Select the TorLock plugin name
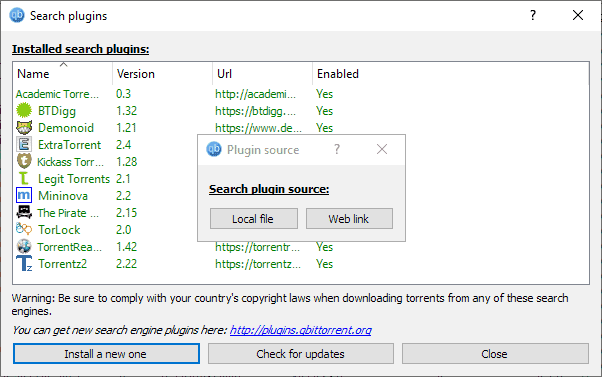This screenshot has height=377, width=602. click(59, 230)
